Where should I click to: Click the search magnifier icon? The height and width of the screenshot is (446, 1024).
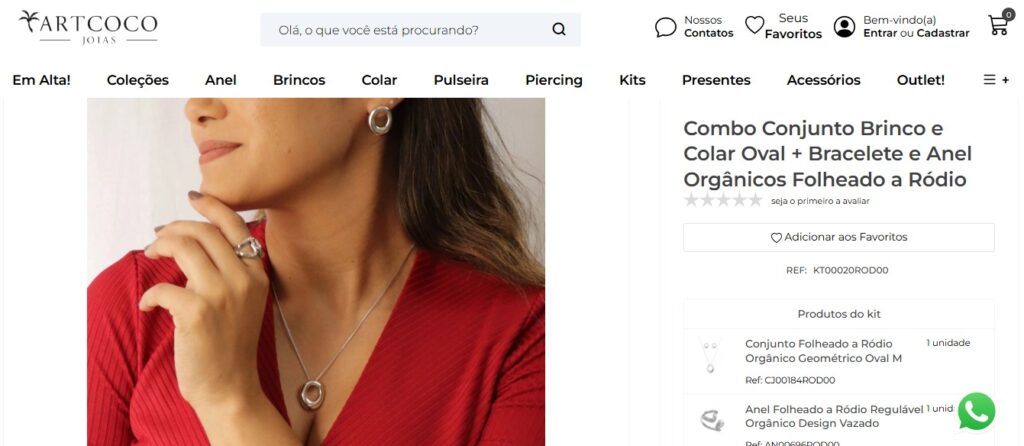click(x=559, y=30)
